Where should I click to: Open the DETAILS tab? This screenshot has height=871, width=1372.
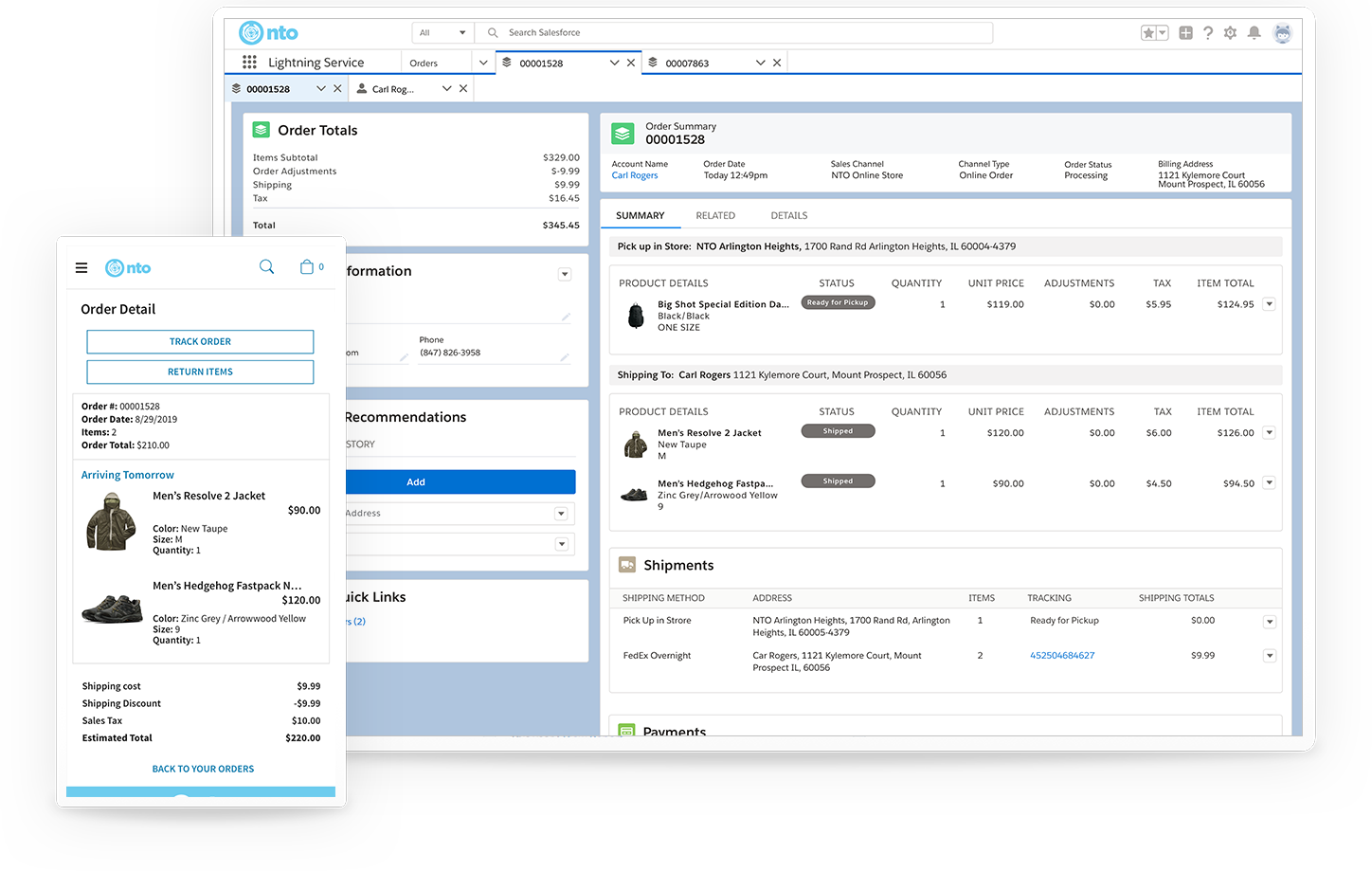point(788,215)
